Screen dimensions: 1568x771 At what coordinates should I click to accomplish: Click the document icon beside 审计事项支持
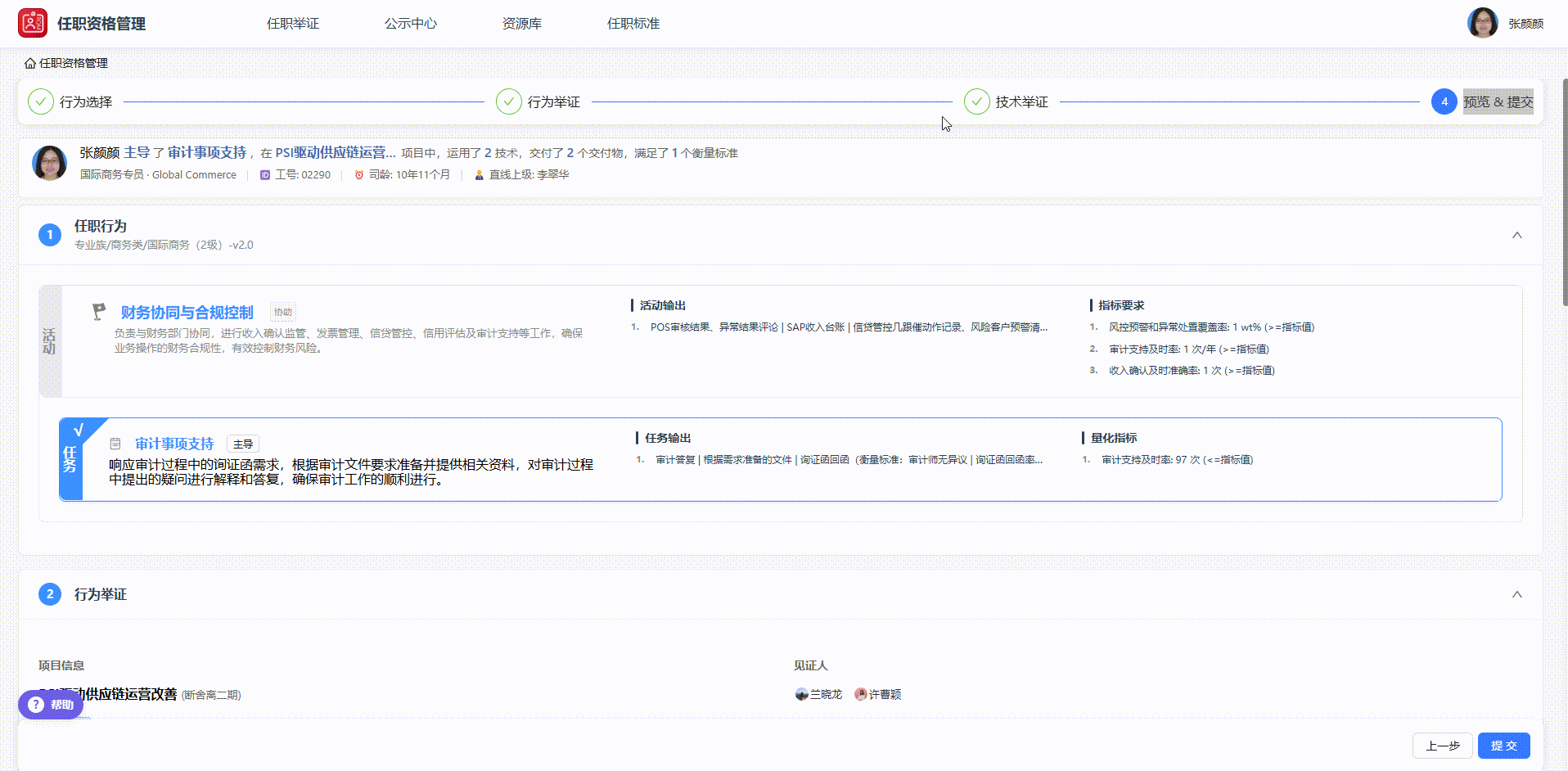click(x=115, y=444)
